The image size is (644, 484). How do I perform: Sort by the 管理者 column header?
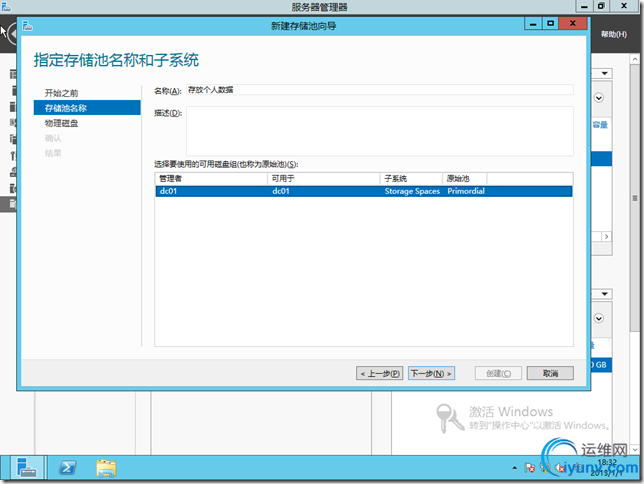(211, 179)
